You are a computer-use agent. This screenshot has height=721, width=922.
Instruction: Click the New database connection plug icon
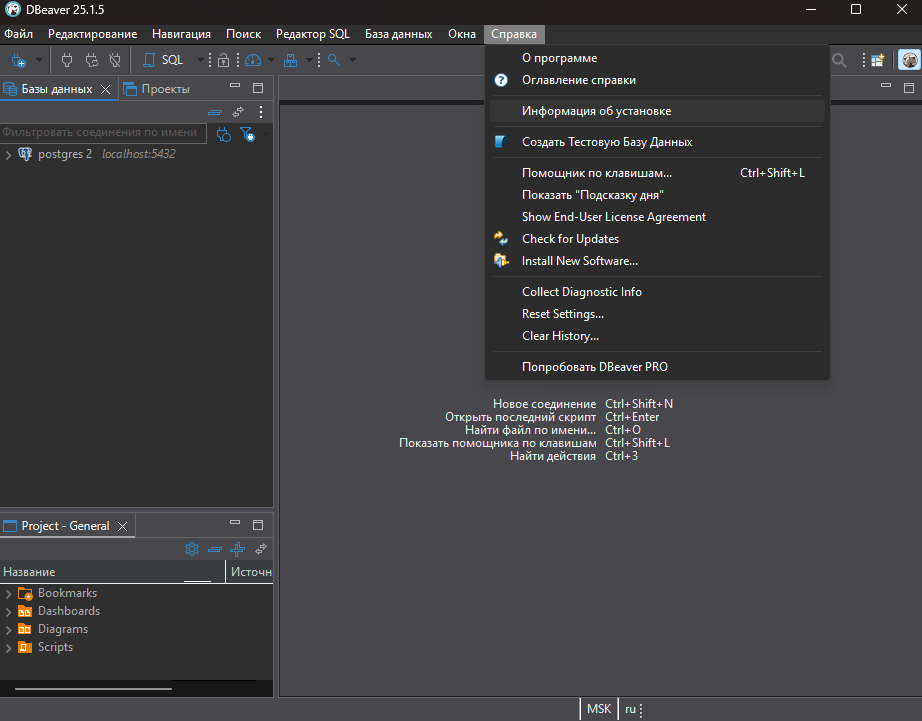[19, 60]
